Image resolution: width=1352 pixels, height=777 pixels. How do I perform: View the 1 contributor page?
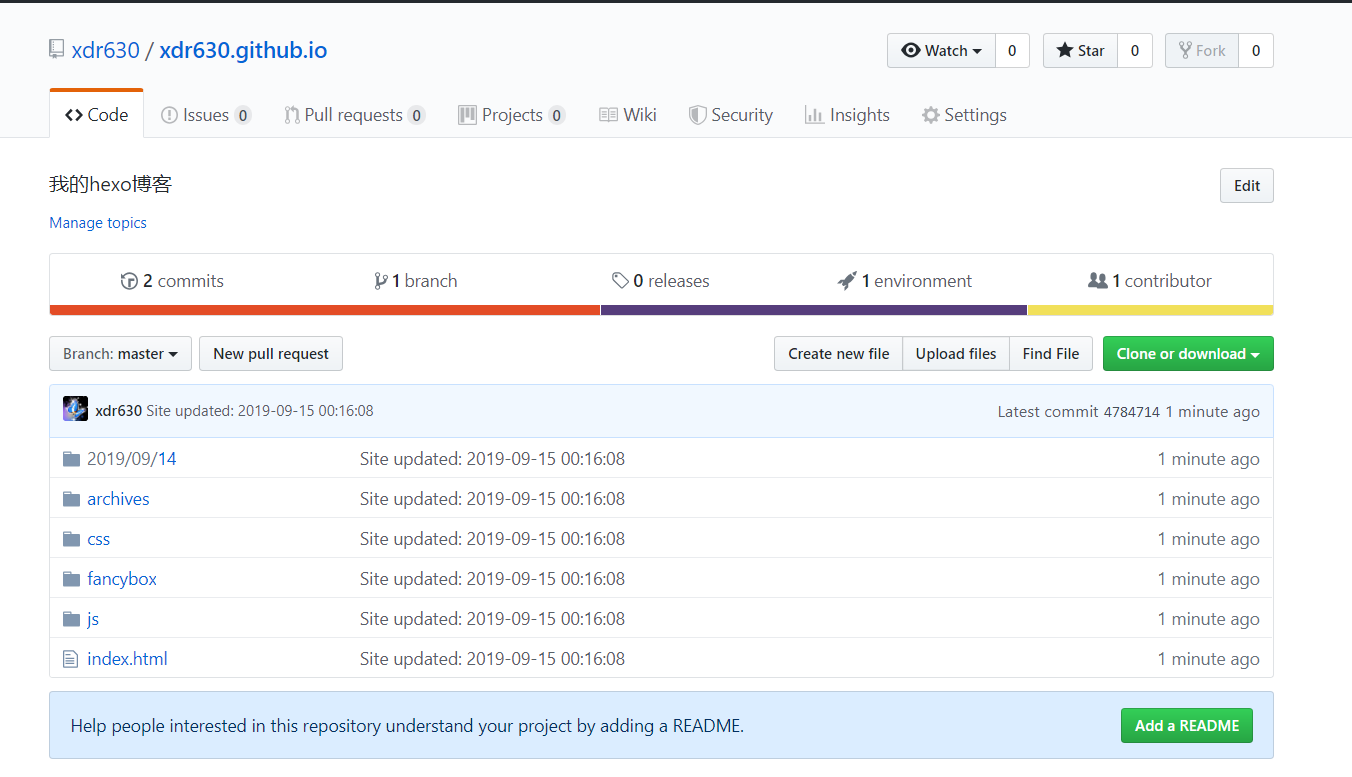(x=1150, y=281)
